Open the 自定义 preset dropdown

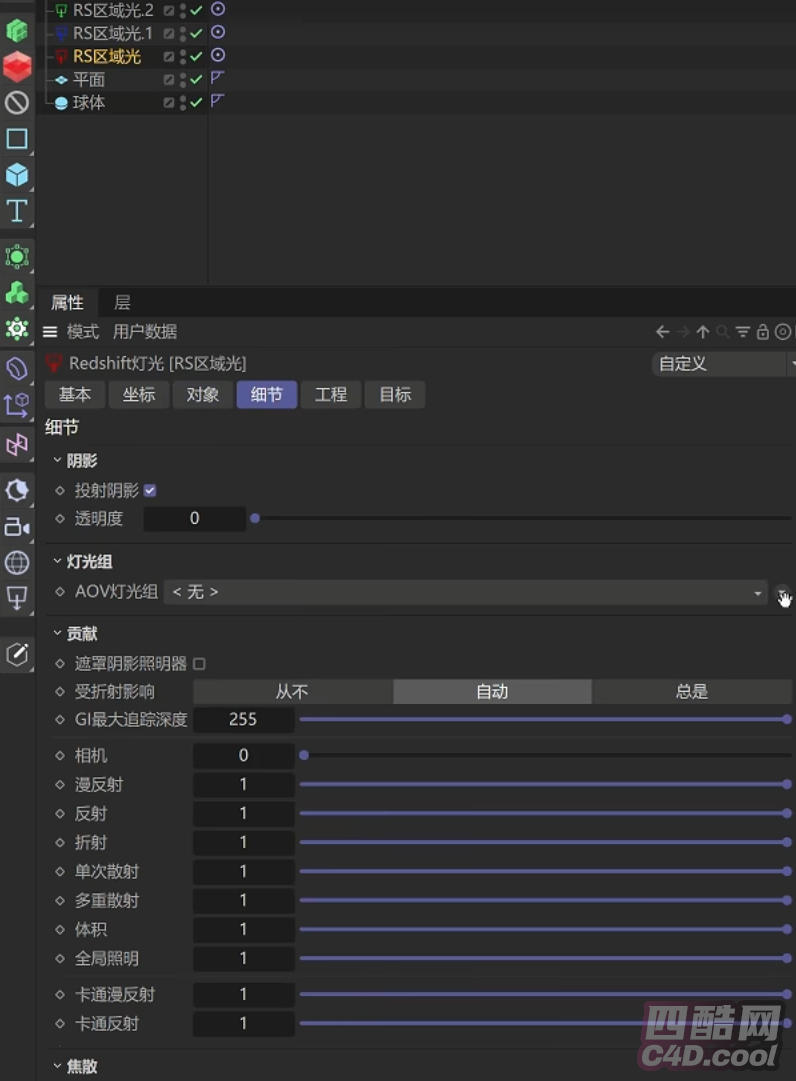(722, 364)
